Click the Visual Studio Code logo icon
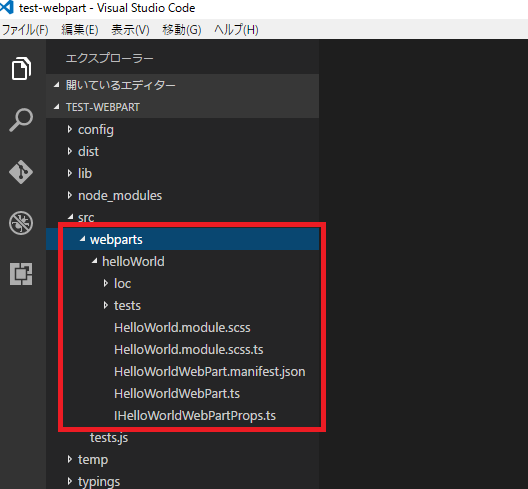 pyautogui.click(x=7, y=7)
